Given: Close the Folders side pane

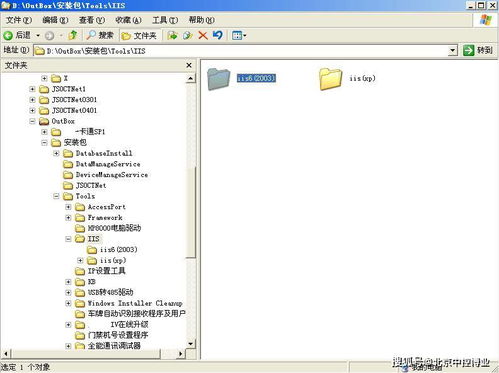Looking at the screenshot, I should 189,65.
